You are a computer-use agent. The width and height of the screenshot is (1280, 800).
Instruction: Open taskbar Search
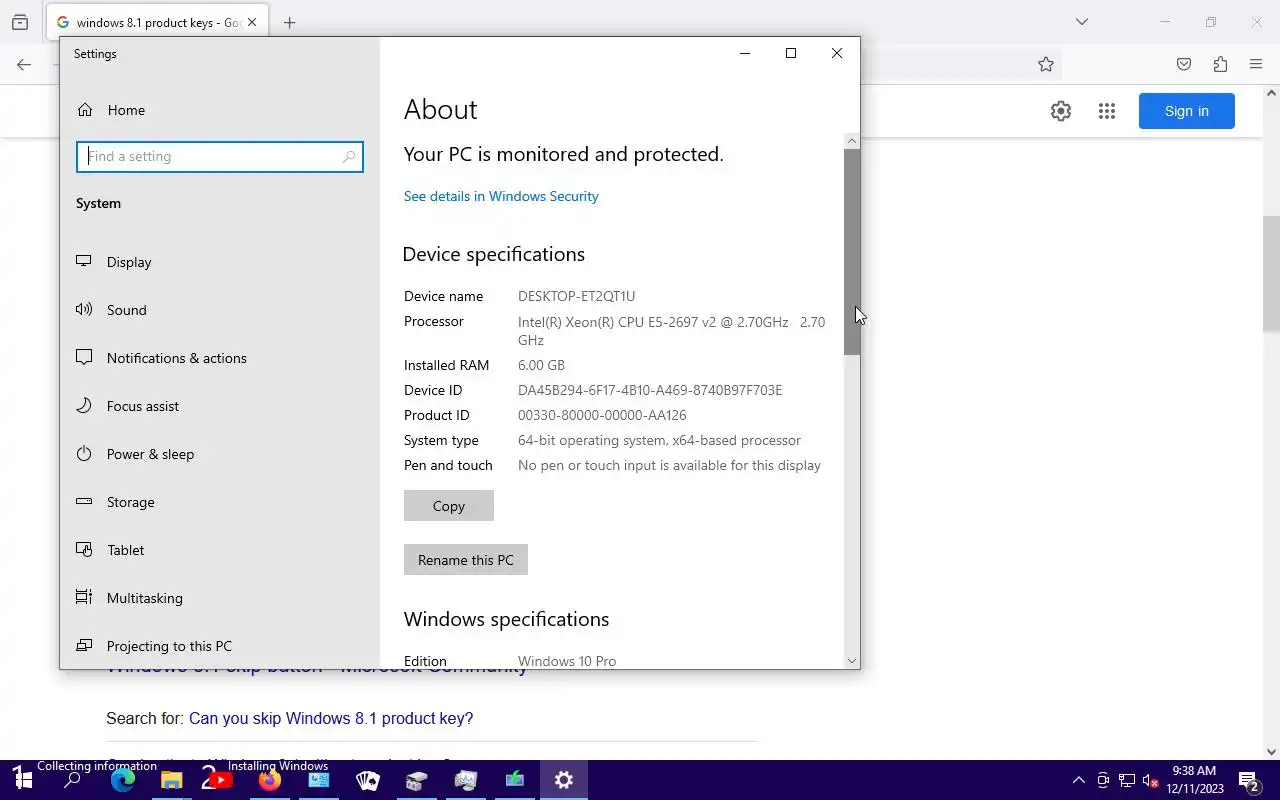(x=72, y=780)
